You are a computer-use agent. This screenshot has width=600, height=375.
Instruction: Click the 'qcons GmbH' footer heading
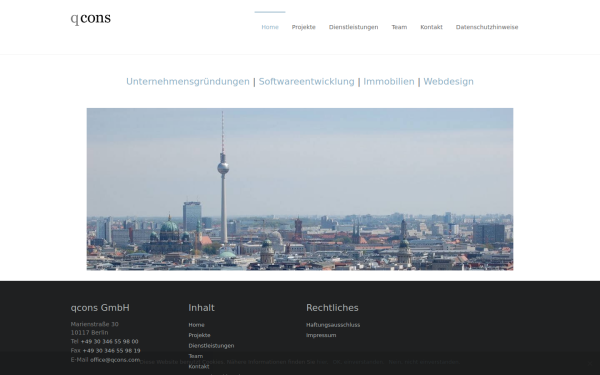coord(100,308)
